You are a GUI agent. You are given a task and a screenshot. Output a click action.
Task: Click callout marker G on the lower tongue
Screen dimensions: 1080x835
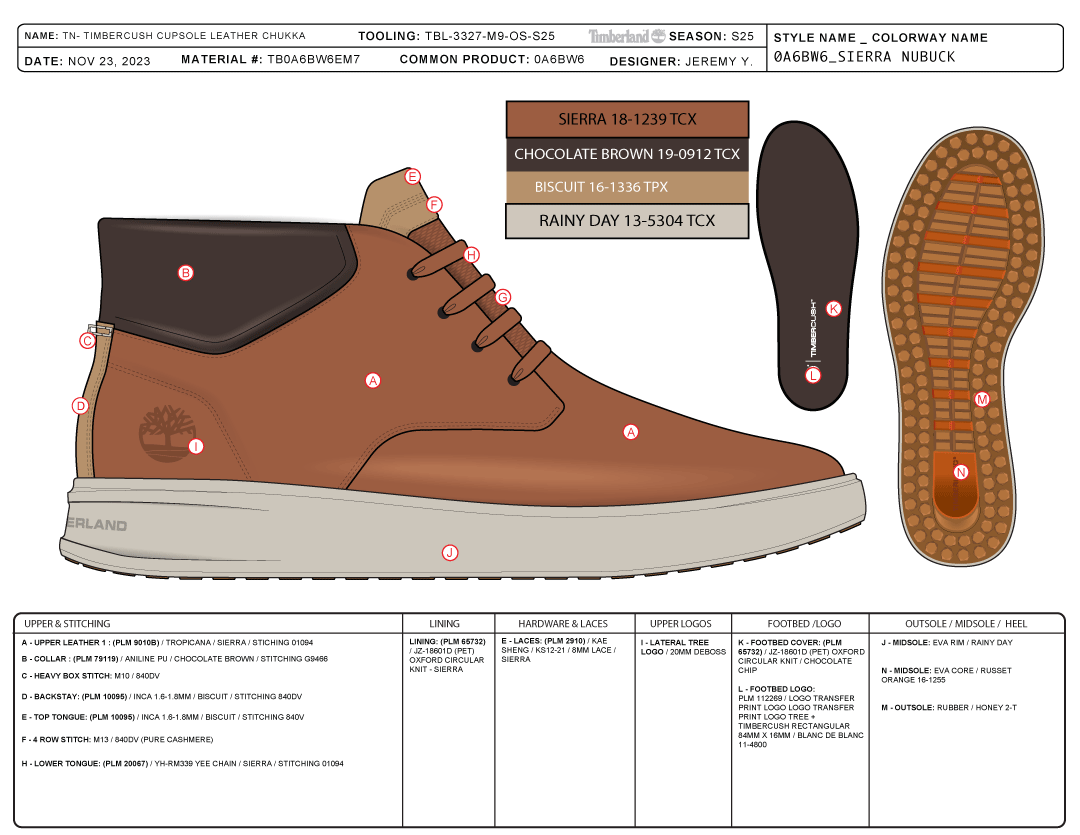(x=503, y=297)
